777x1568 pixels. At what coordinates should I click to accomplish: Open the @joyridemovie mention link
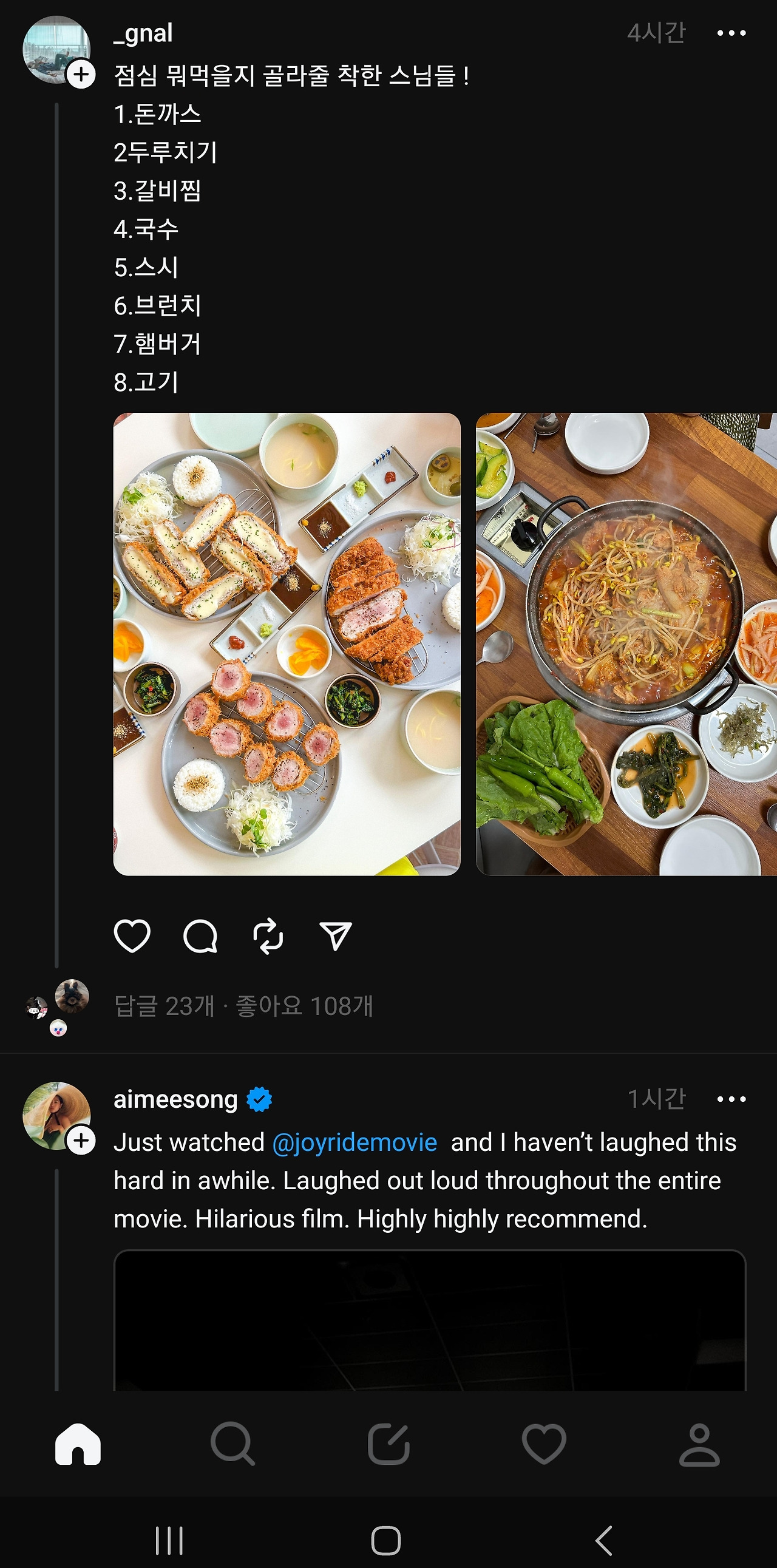click(354, 1142)
